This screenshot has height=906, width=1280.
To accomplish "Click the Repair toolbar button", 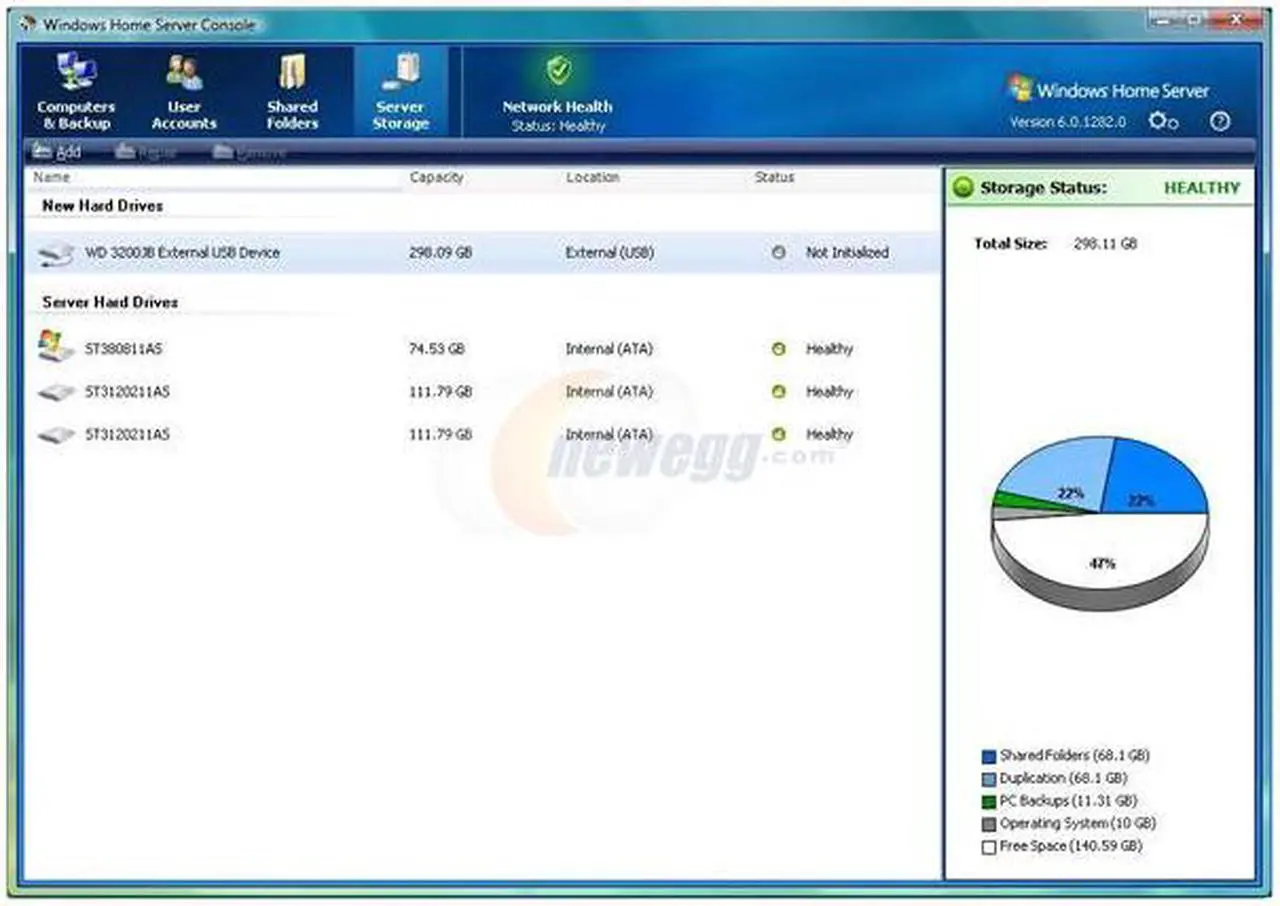I will [x=146, y=152].
